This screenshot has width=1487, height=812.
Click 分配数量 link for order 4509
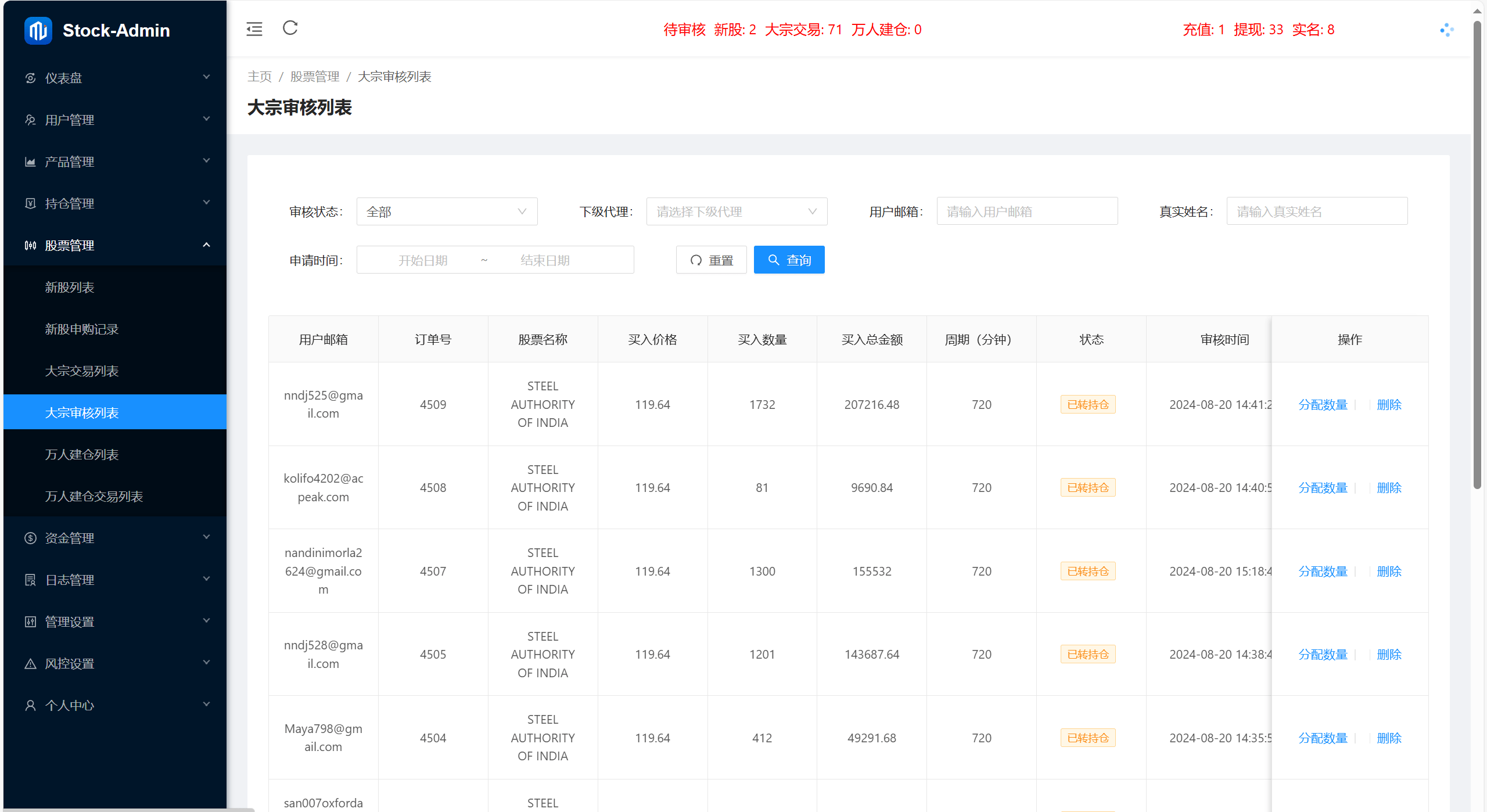pyautogui.click(x=1323, y=404)
